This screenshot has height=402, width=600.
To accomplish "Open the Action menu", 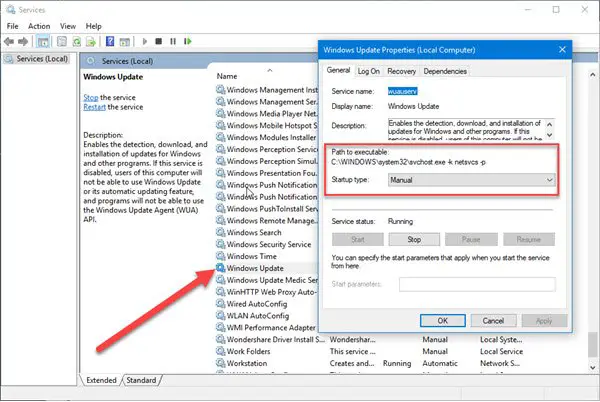I will click(x=39, y=26).
